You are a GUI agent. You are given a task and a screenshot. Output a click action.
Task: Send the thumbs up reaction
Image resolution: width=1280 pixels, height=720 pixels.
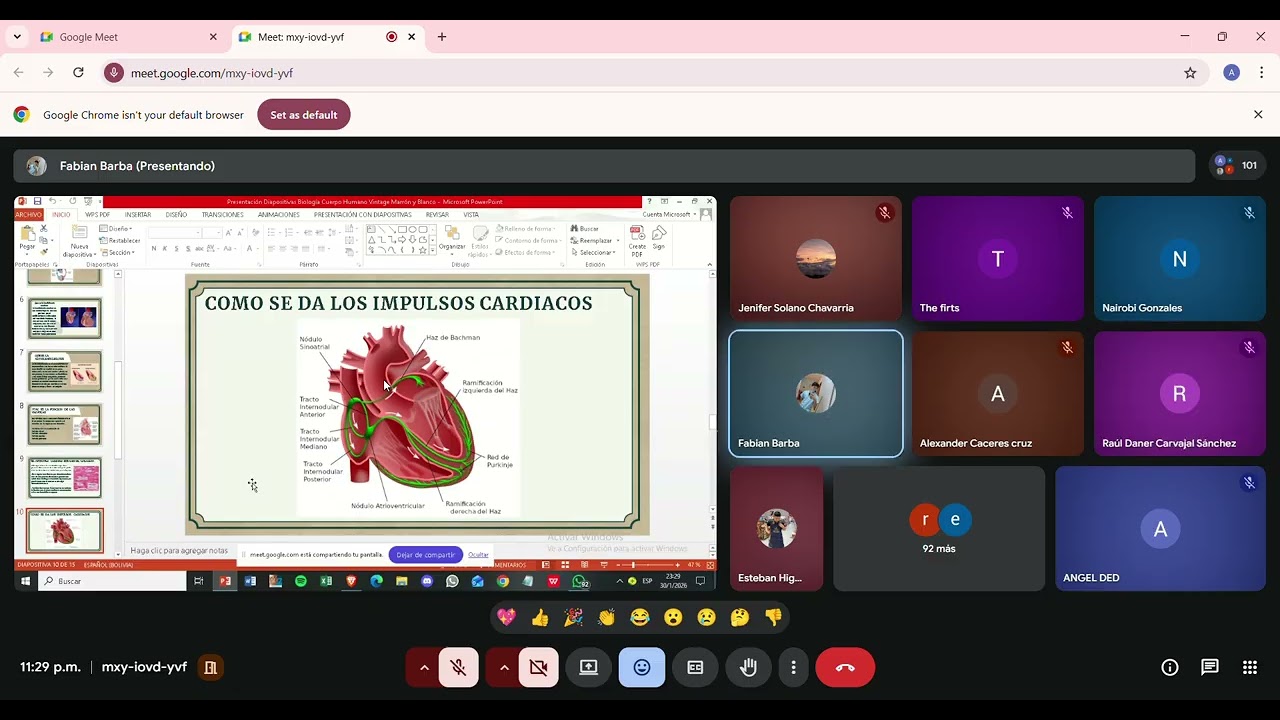coord(540,618)
